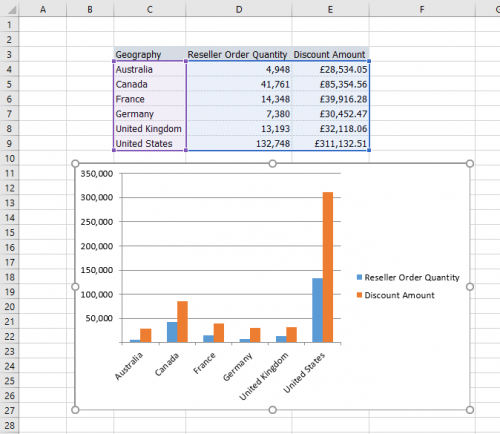Select the cell containing 7,380
This screenshot has width=500, height=434.
pos(239,114)
